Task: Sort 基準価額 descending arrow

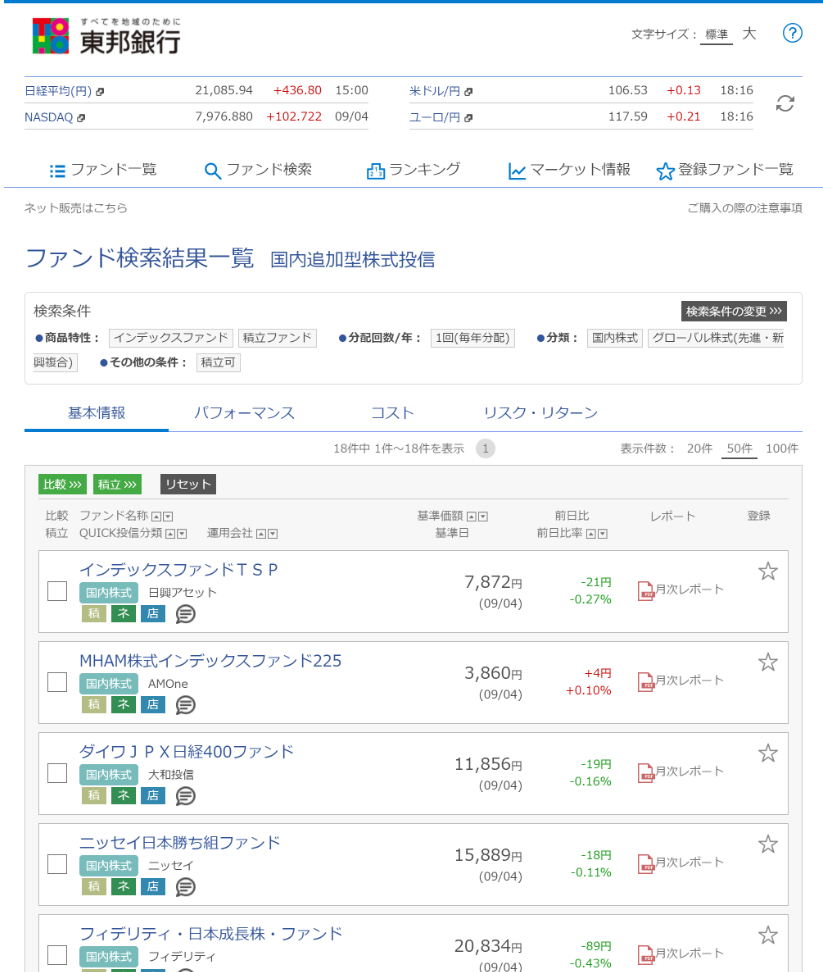Action: 483,516
